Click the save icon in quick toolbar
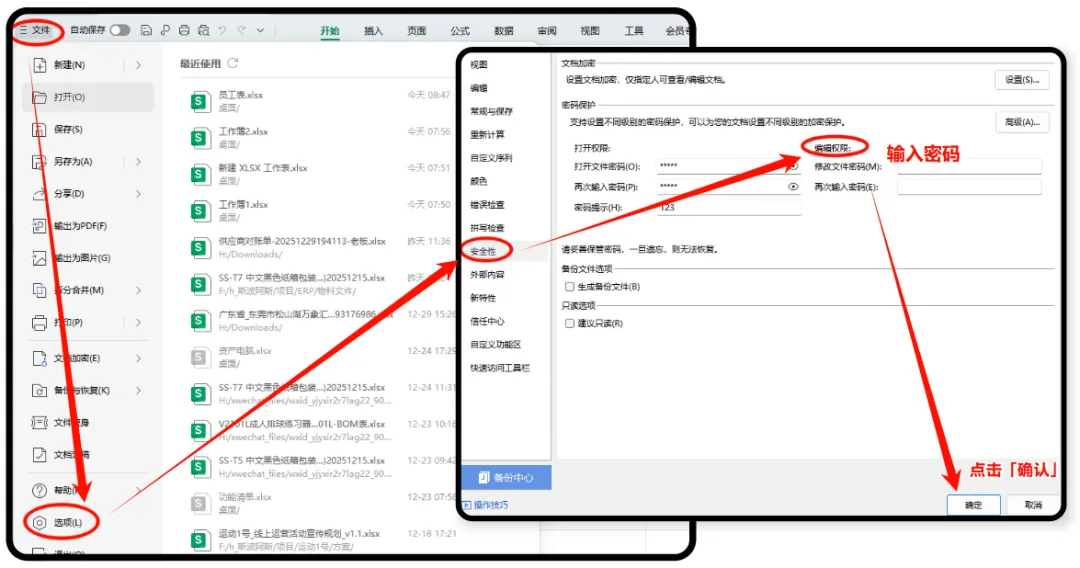Viewport: 1080px width, 568px height. [146, 30]
